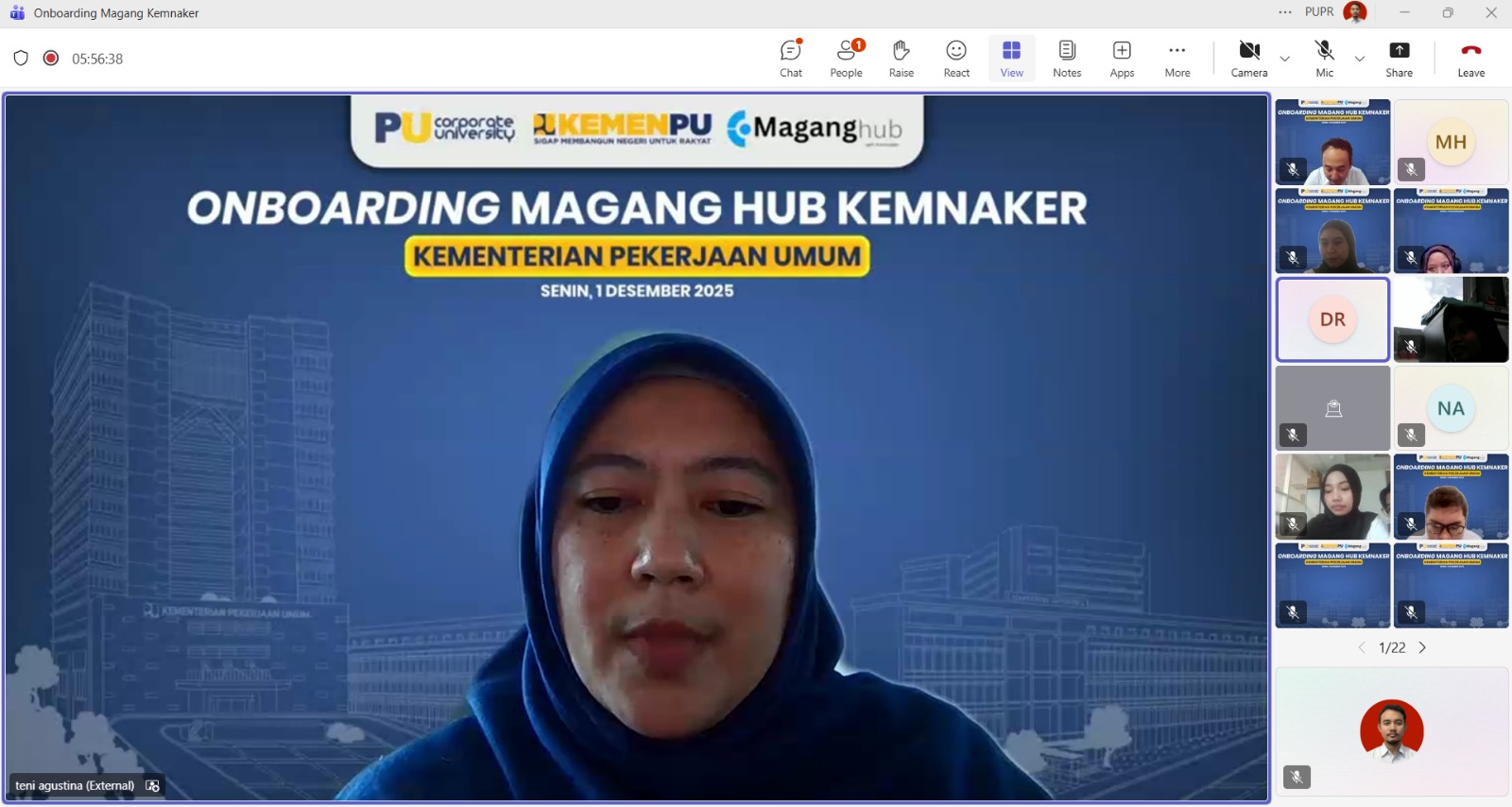The width and height of the screenshot is (1512, 807).
Task: Click the shield privacy icon
Action: click(21, 59)
